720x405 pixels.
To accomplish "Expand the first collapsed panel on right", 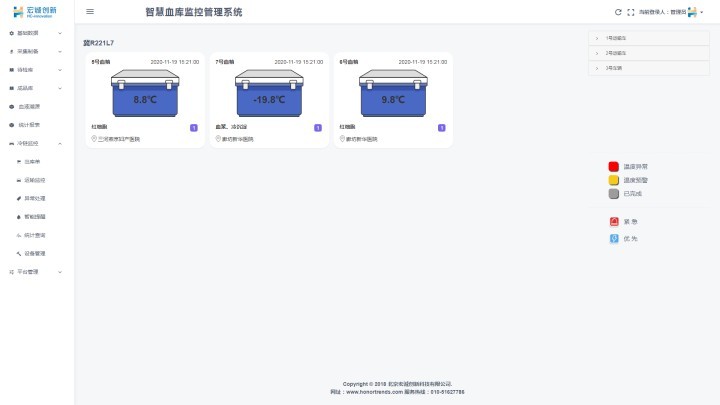I will [x=648, y=38].
